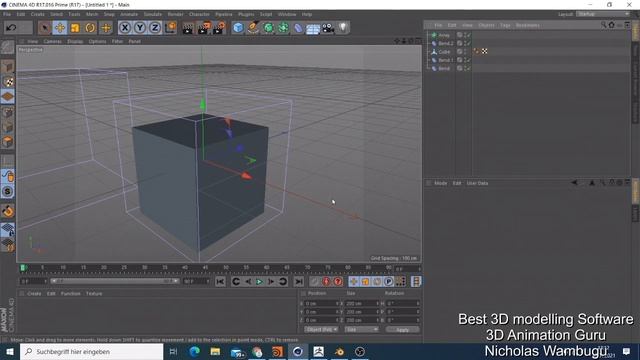The height and width of the screenshot is (360, 640).
Task: Click the timeline frame 0 marker
Action: tap(23, 268)
